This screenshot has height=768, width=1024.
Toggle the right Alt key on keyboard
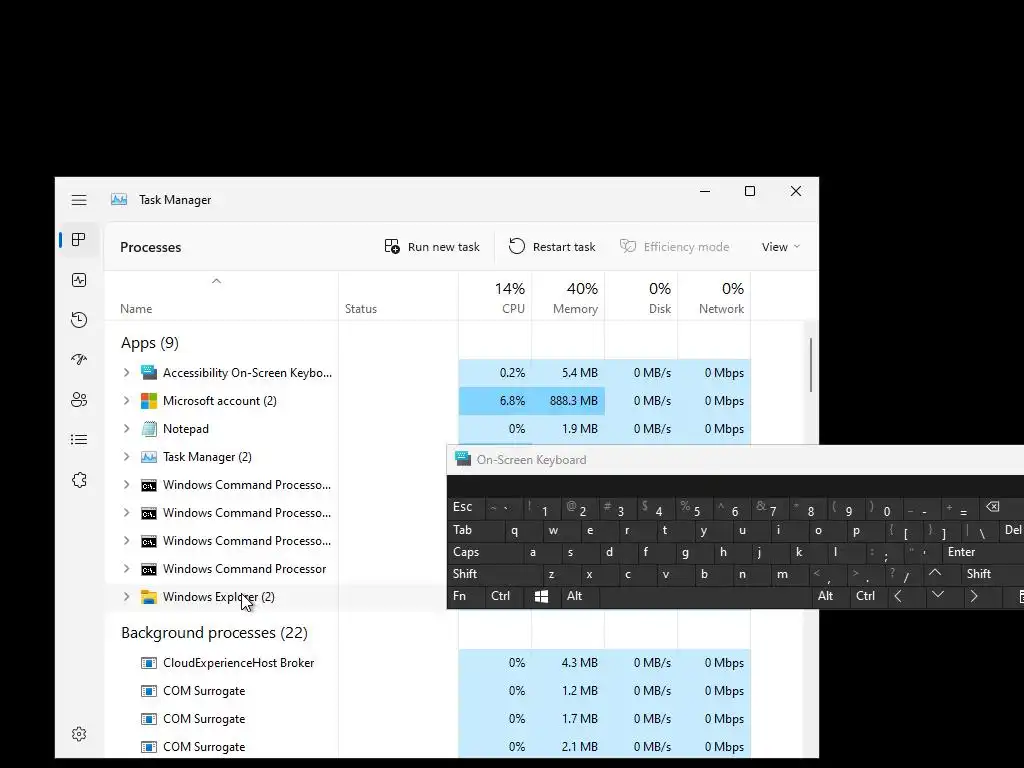829,596
